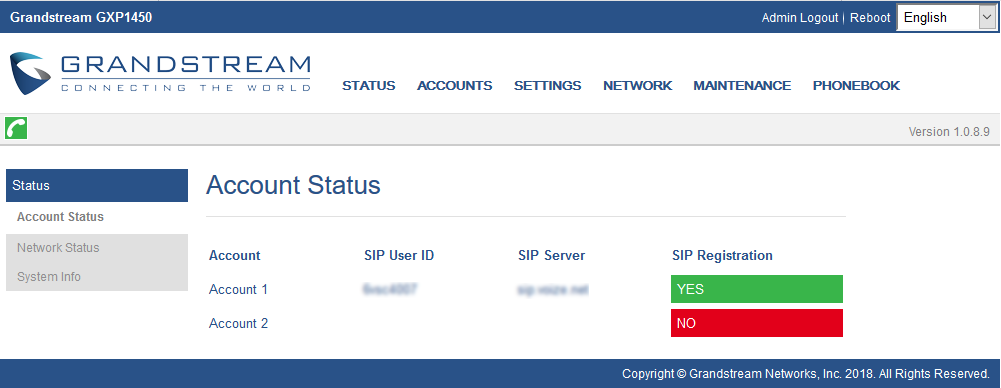Click the Account Status page heading

click(x=293, y=186)
